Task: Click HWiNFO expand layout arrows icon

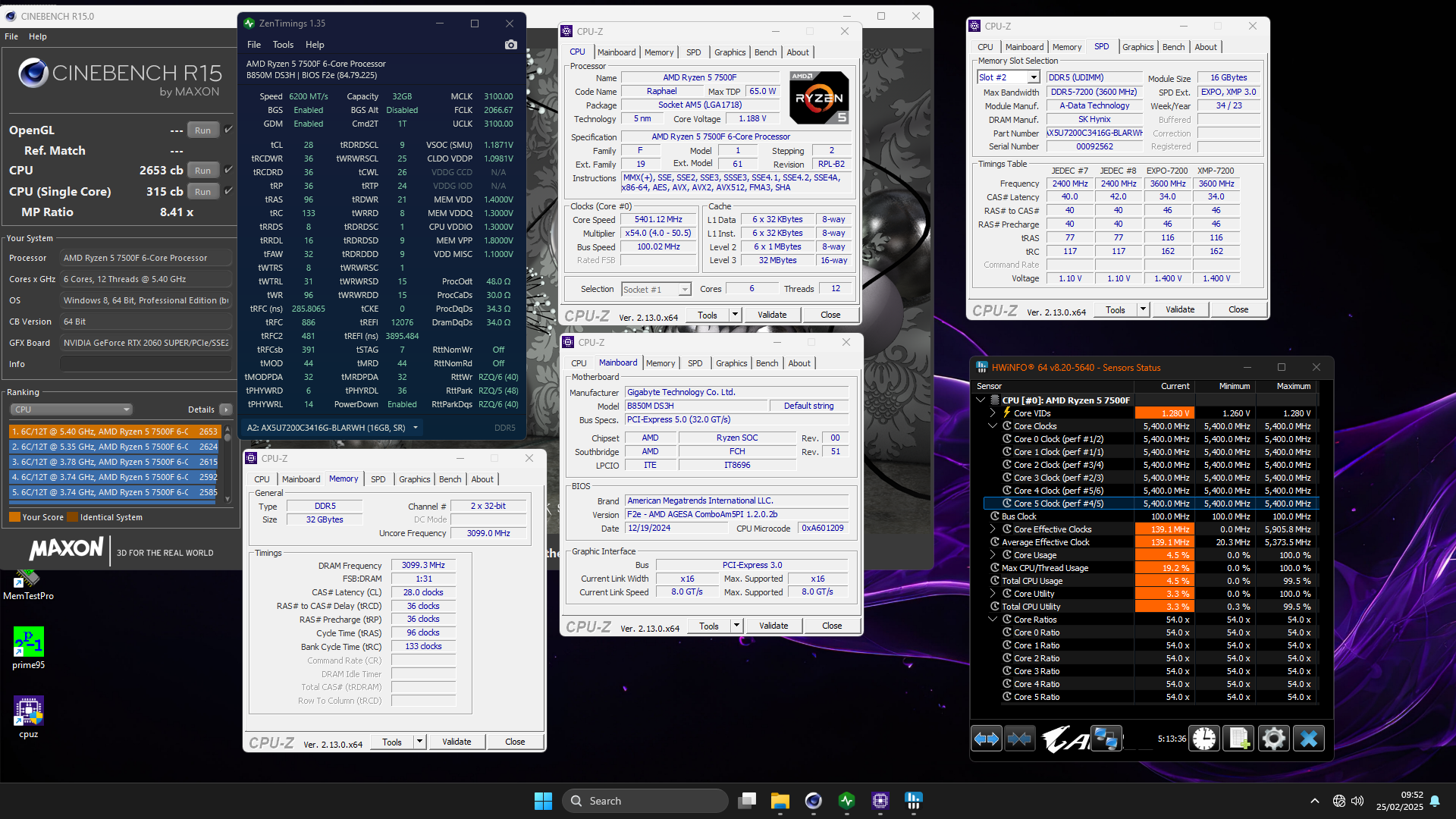Action: click(x=987, y=739)
